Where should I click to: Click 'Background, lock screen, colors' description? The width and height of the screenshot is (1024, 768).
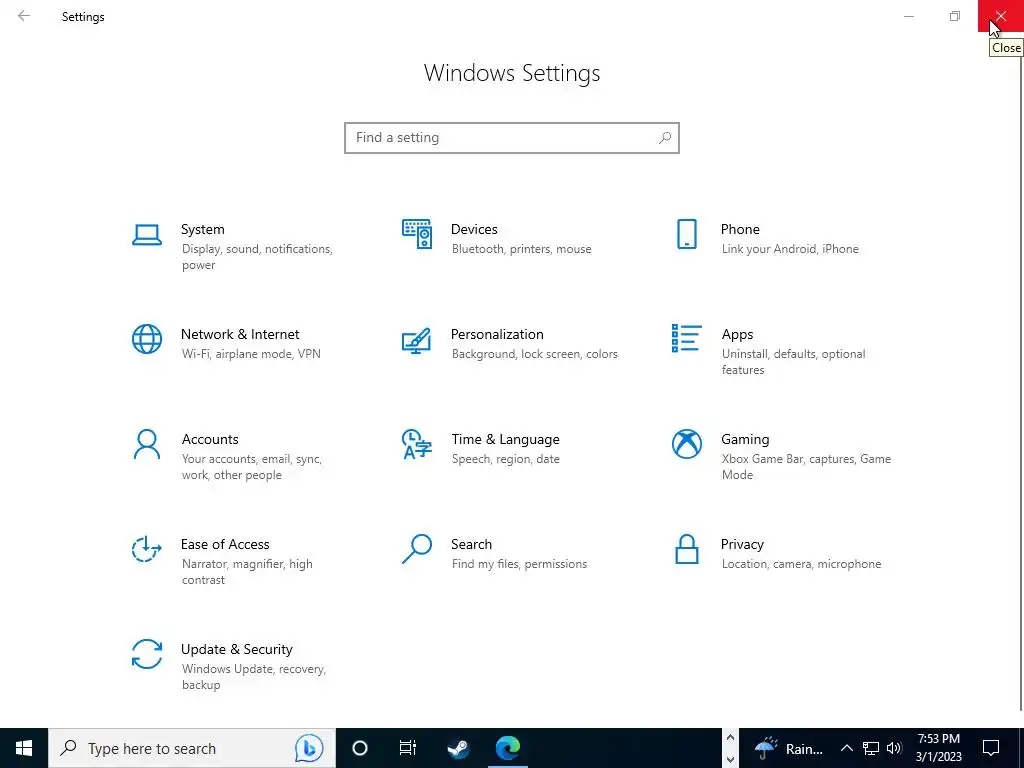534,354
